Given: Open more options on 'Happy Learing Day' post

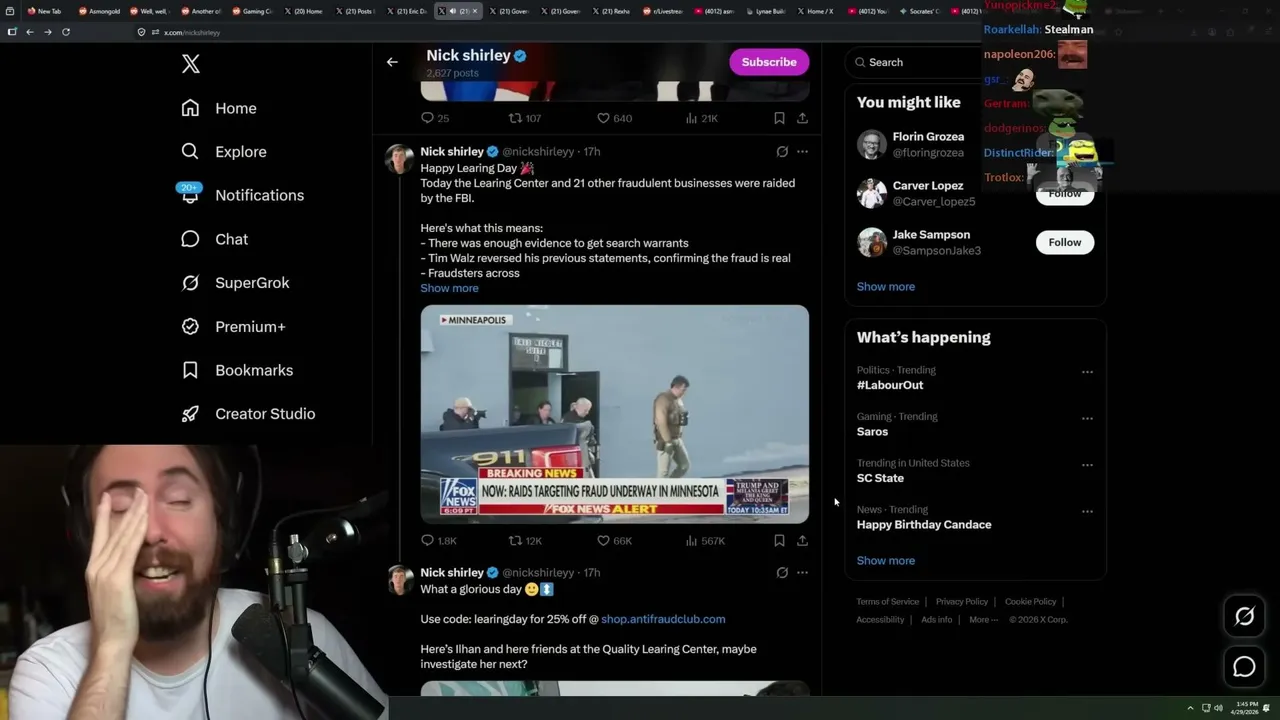Looking at the screenshot, I should (x=802, y=152).
